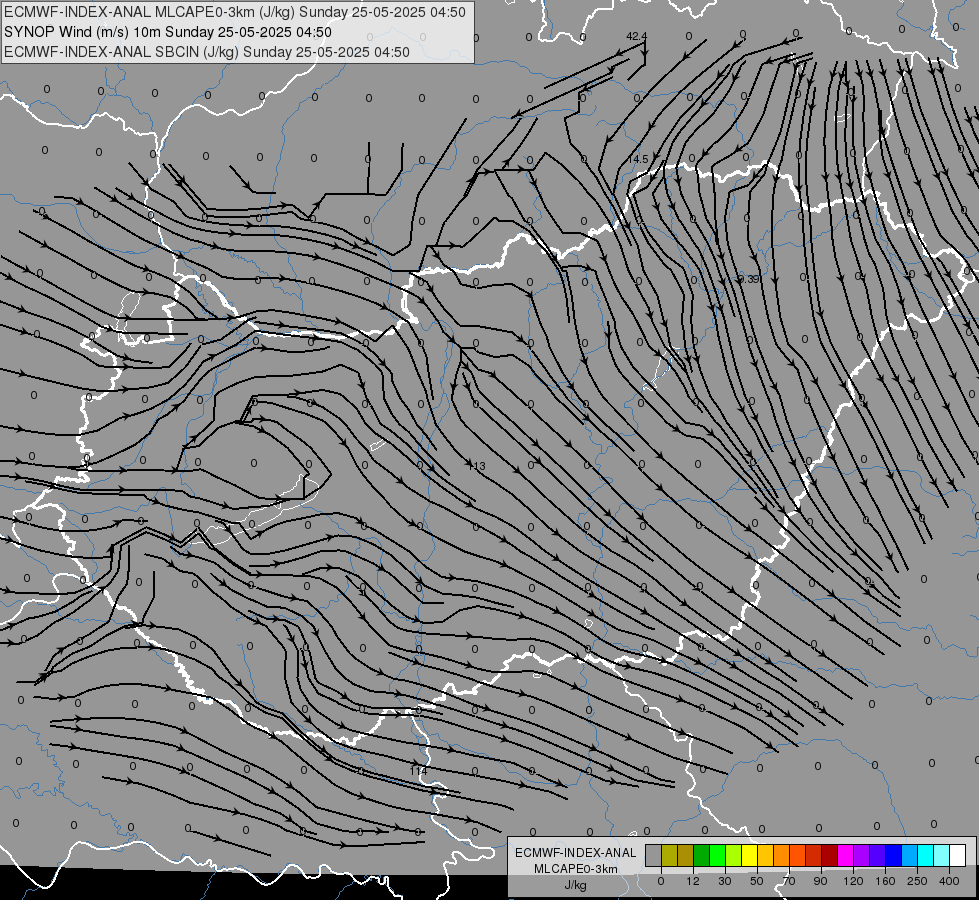The width and height of the screenshot is (979, 900).
Task: Click the SYNOP Wind 10m title line
Action: click(x=167, y=32)
